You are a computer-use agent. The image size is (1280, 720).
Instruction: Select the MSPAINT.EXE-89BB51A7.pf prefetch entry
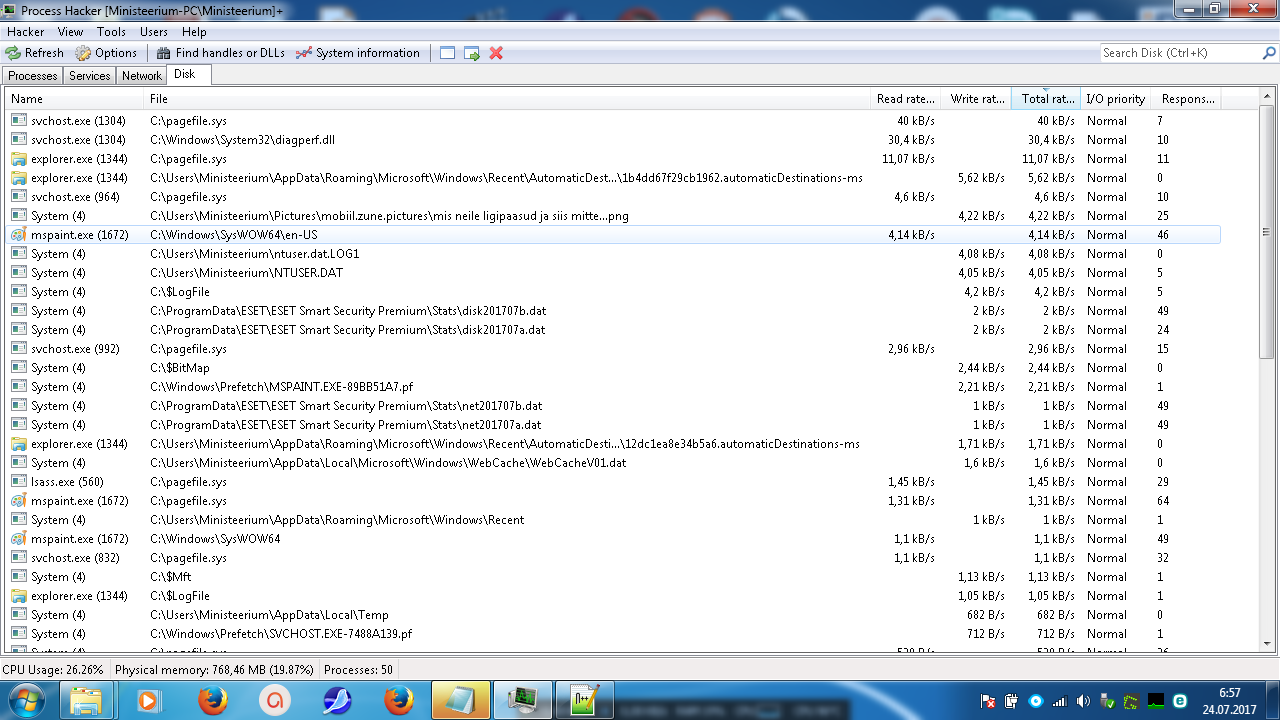pos(281,387)
